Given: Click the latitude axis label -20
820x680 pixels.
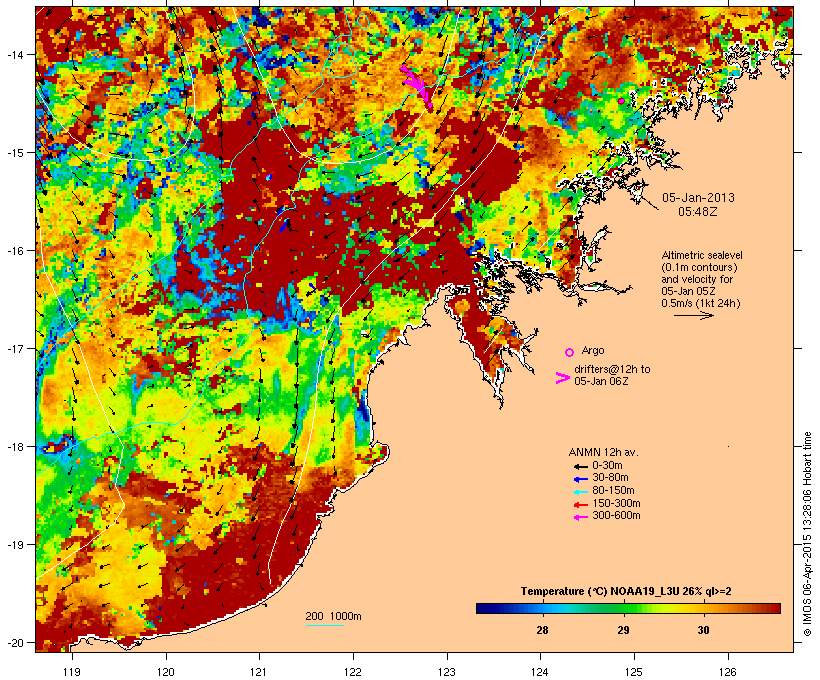Looking at the screenshot, I should (14, 642).
